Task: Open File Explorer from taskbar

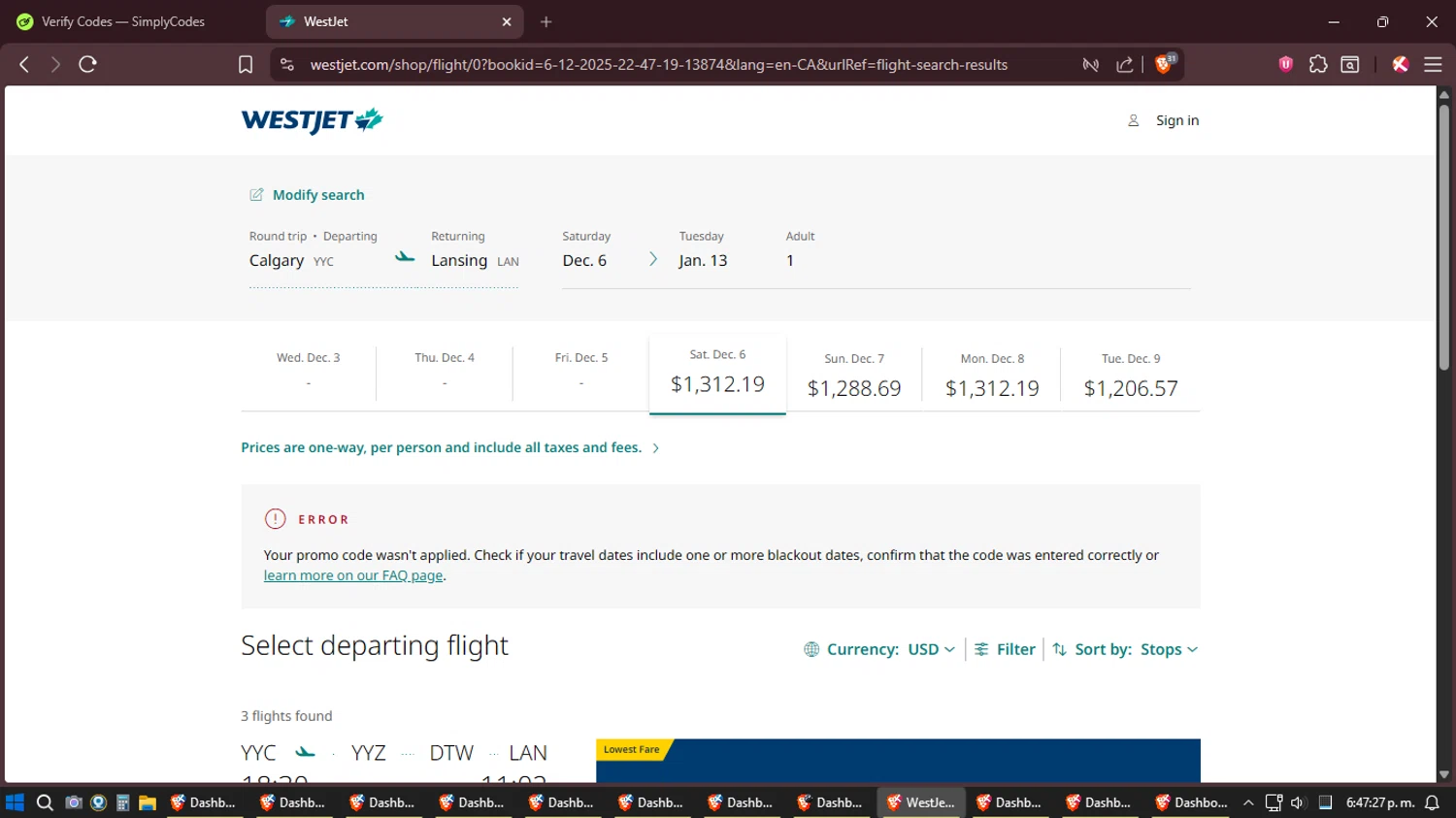Action: (x=148, y=802)
